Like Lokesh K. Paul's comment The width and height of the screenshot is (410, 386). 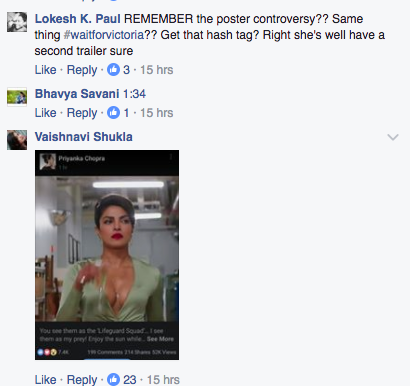coord(45,70)
